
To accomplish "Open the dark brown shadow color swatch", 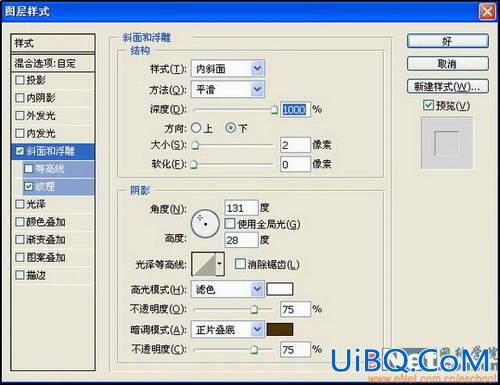I will coord(280,330).
